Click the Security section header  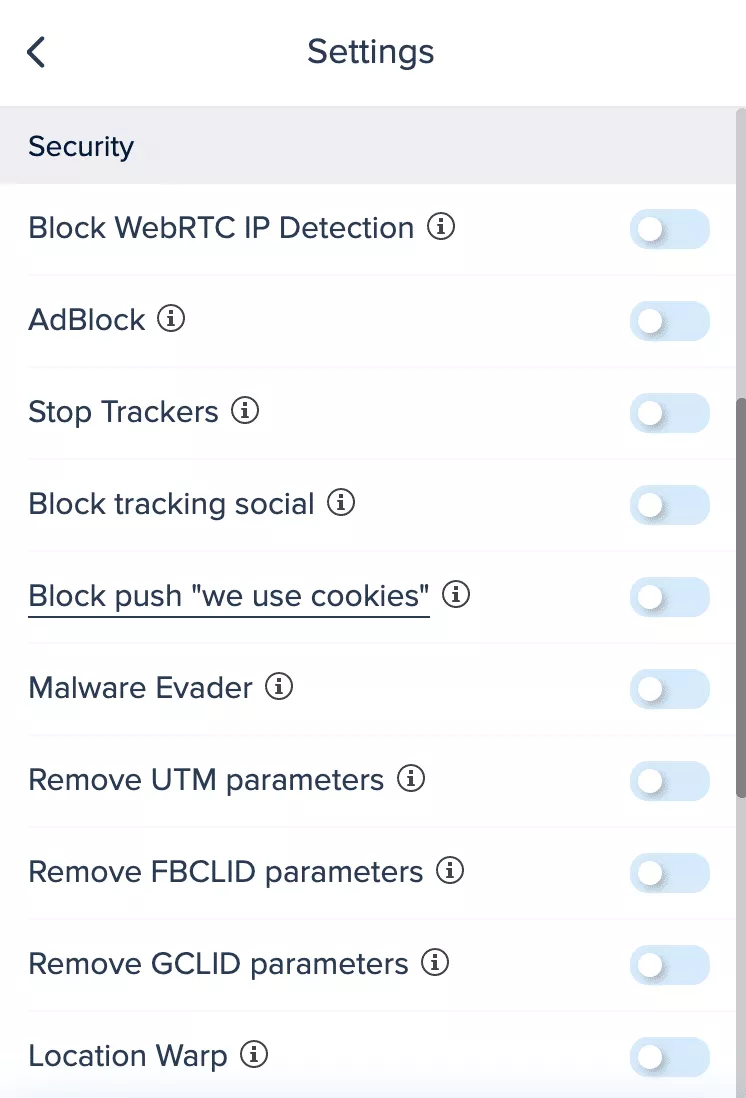tap(81, 147)
